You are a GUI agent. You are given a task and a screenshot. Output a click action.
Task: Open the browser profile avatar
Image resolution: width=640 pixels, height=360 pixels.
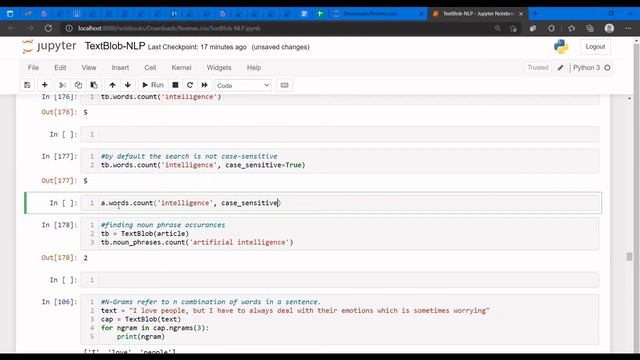609,28
